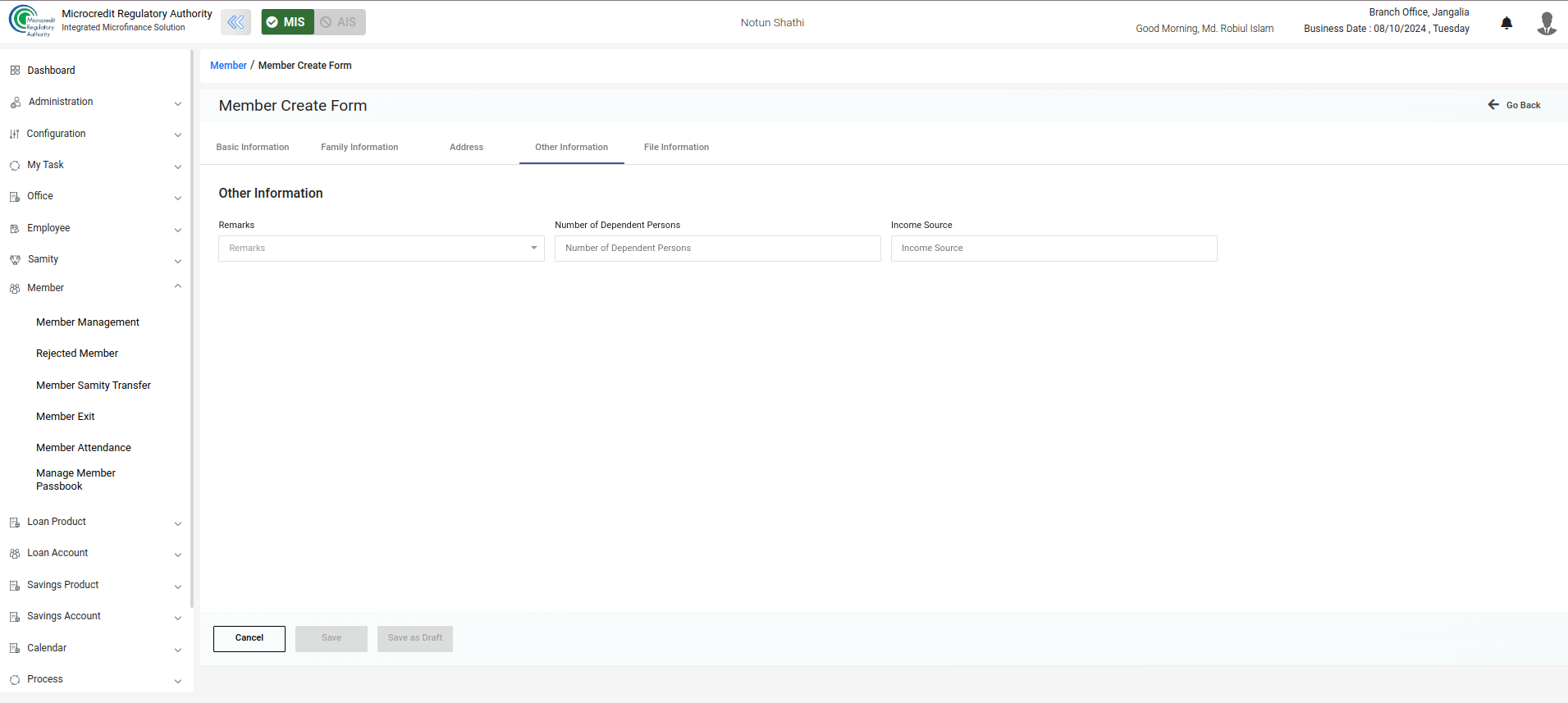Screen dimensions: 1568x703
Task: Click the Member sidebar icon
Action: pyautogui.click(x=15, y=289)
